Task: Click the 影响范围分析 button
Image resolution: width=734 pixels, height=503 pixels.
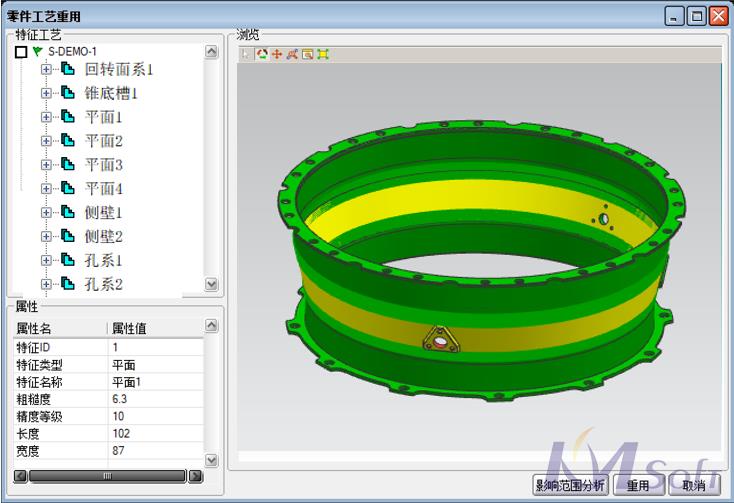Action: [570, 486]
